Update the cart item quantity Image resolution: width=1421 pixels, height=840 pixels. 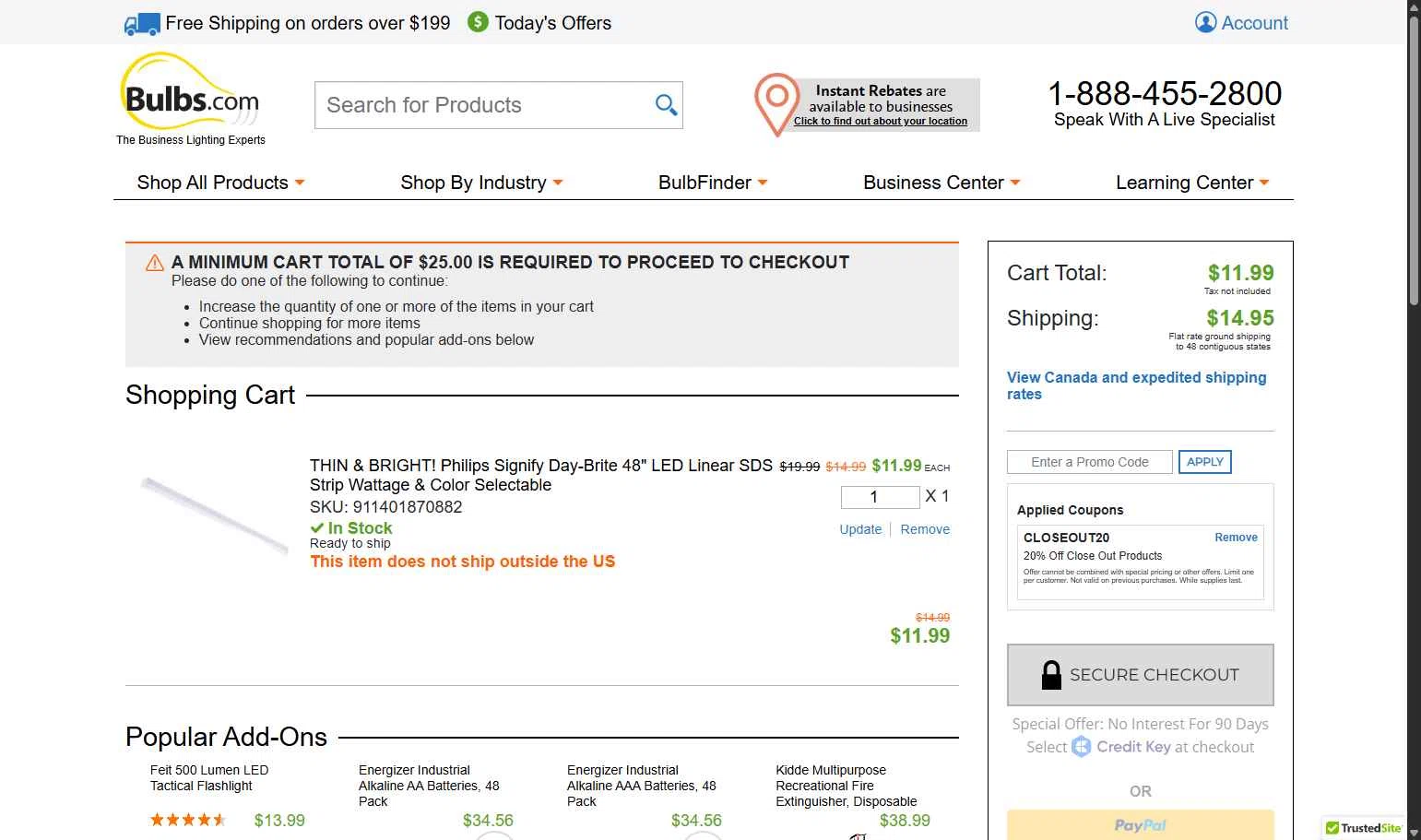point(860,529)
